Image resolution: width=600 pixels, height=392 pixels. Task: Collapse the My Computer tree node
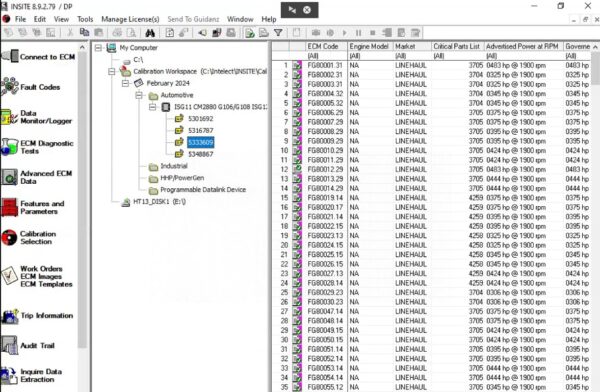click(98, 48)
